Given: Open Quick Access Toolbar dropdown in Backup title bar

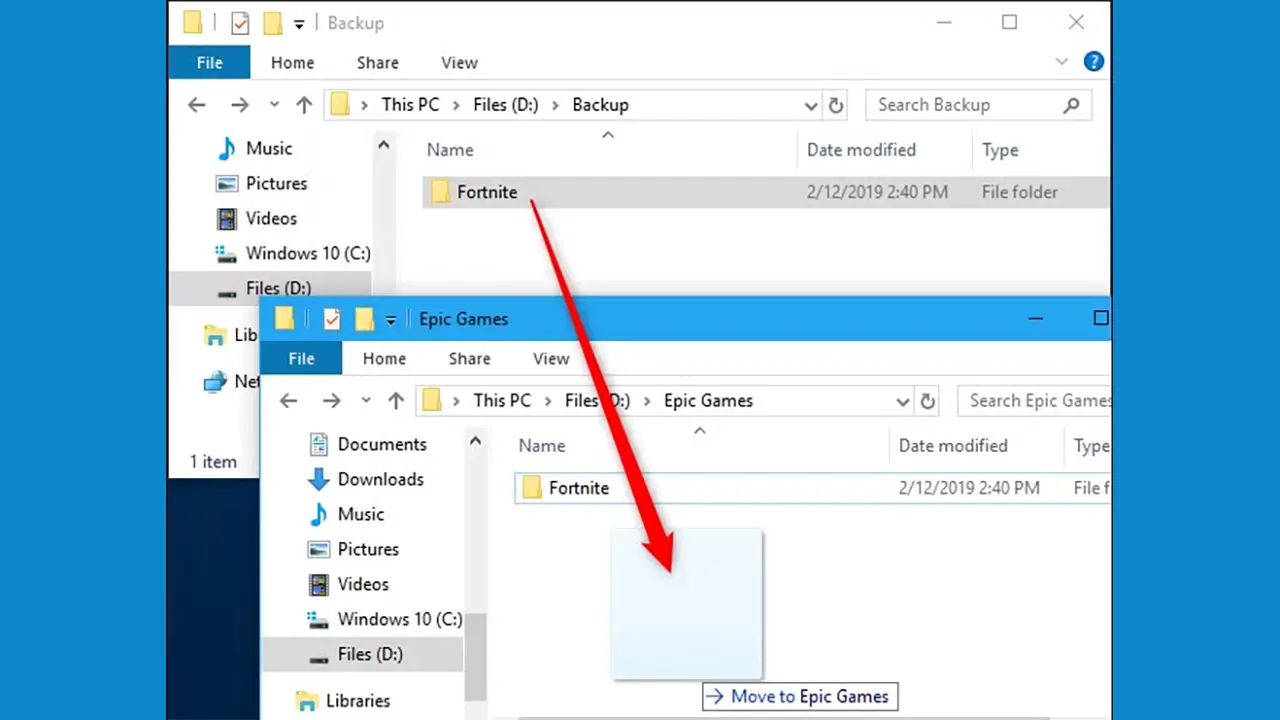Looking at the screenshot, I should click(x=299, y=24).
